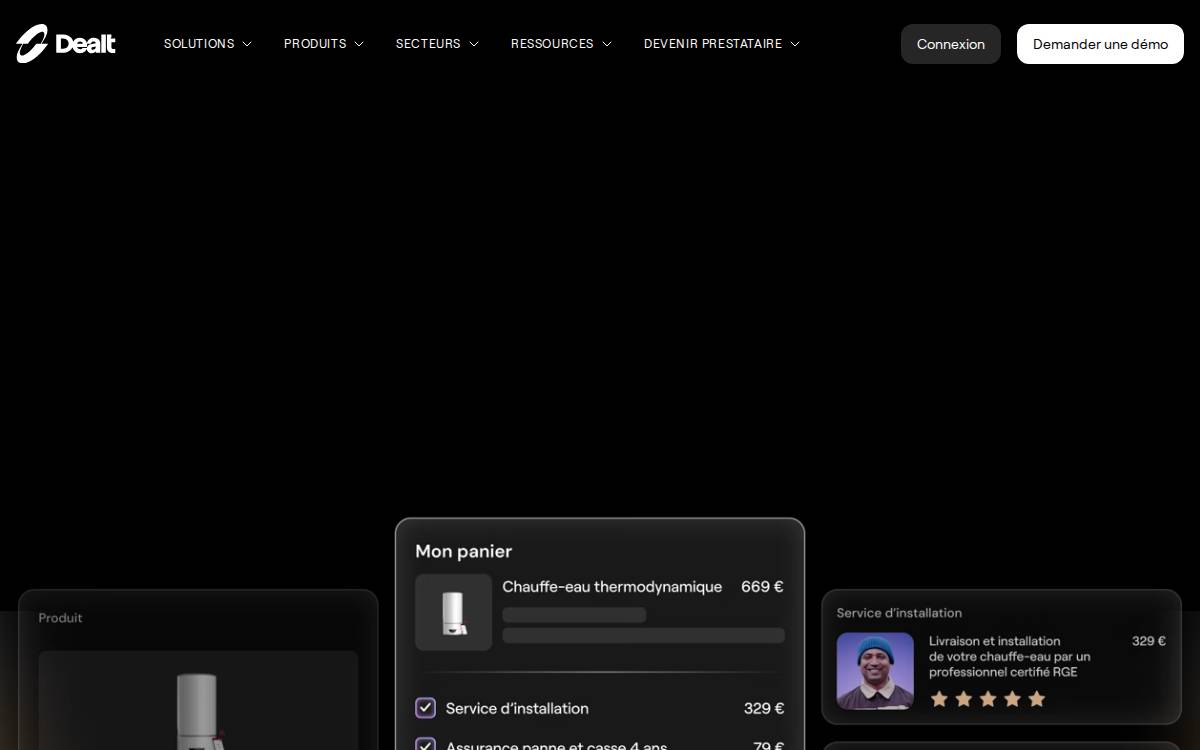Expand the RESSOURCES chevron arrow
Viewport: 1200px width, 750px height.
click(x=606, y=44)
